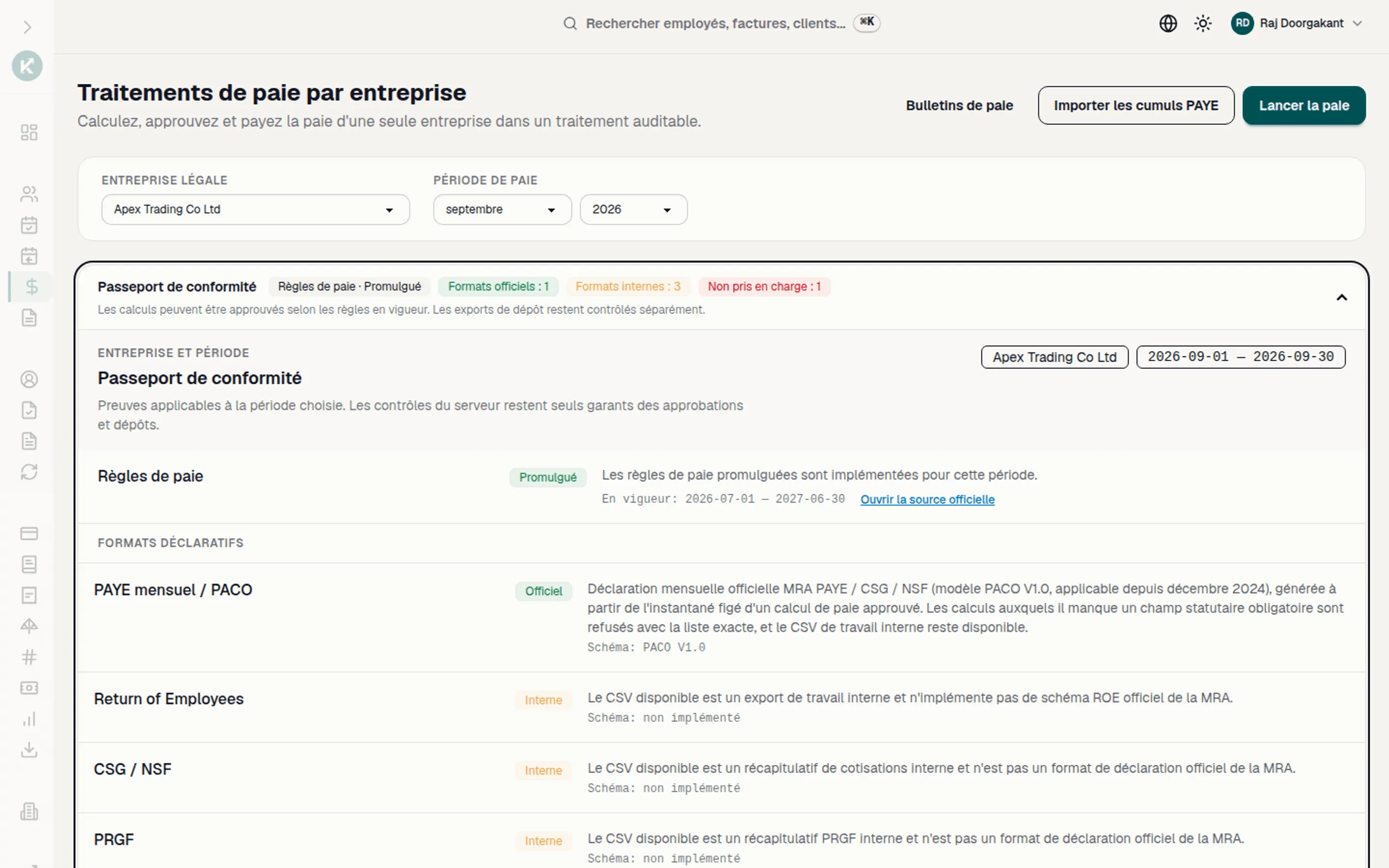Click the Règles de paie row heading
Screen dimensions: 1389x868
150,476
